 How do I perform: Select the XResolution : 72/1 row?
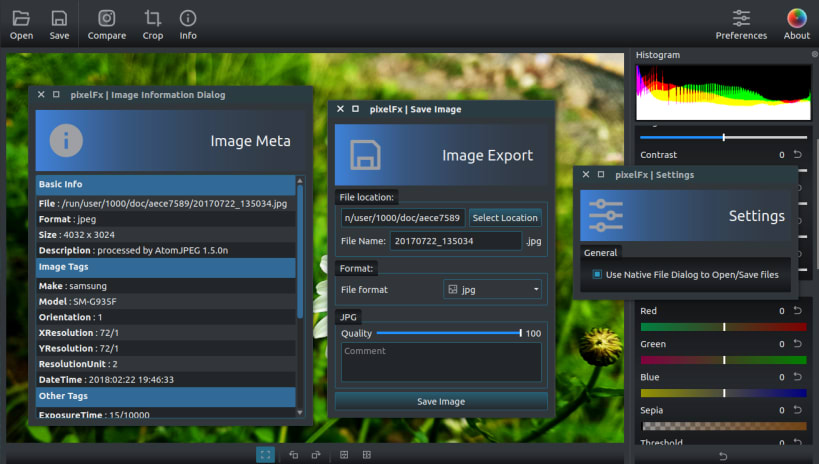[x=166, y=333]
